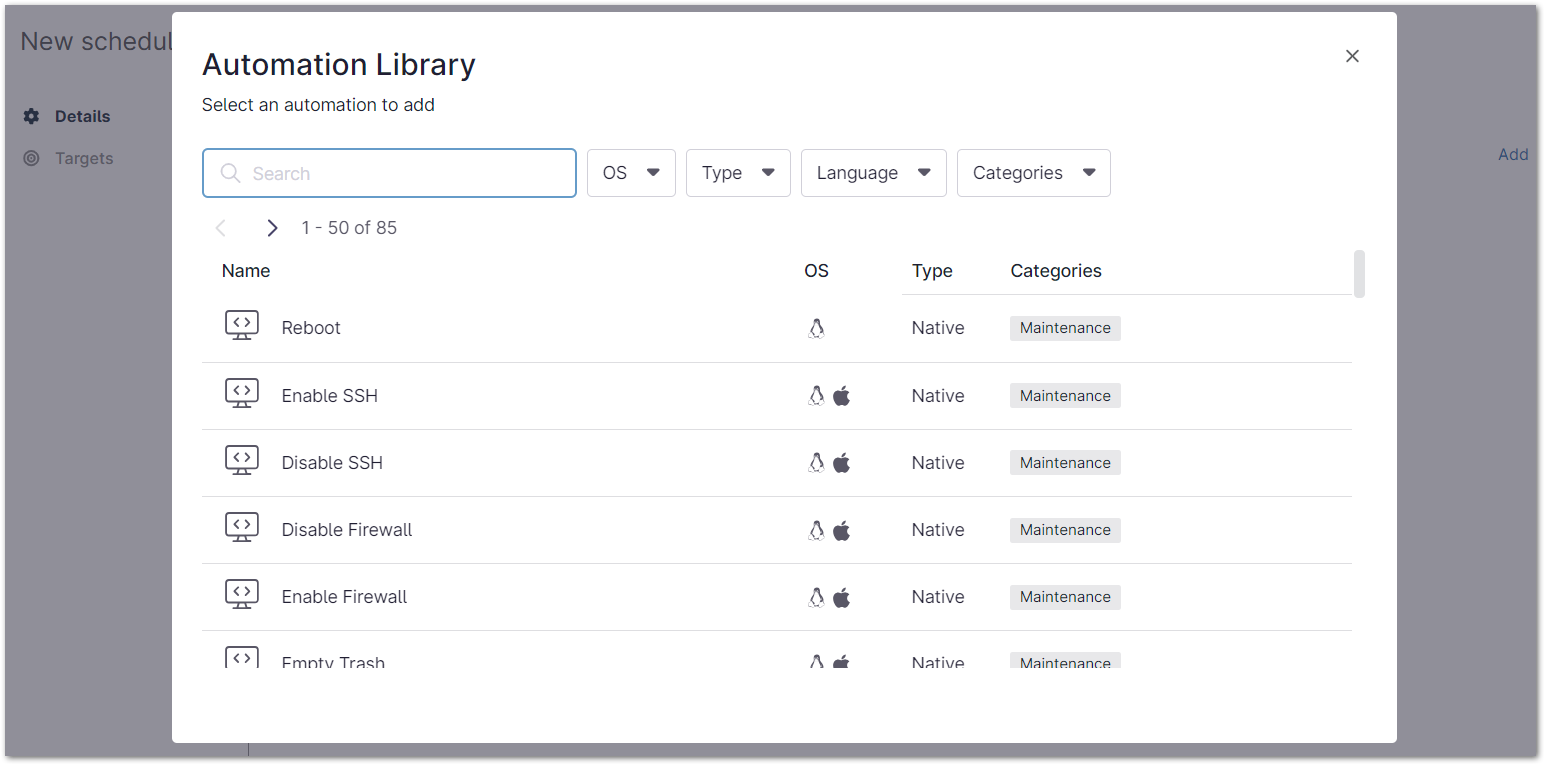Screen dimensions: 1545x765
Task: Go to the next page of automations
Action: pyautogui.click(x=272, y=228)
